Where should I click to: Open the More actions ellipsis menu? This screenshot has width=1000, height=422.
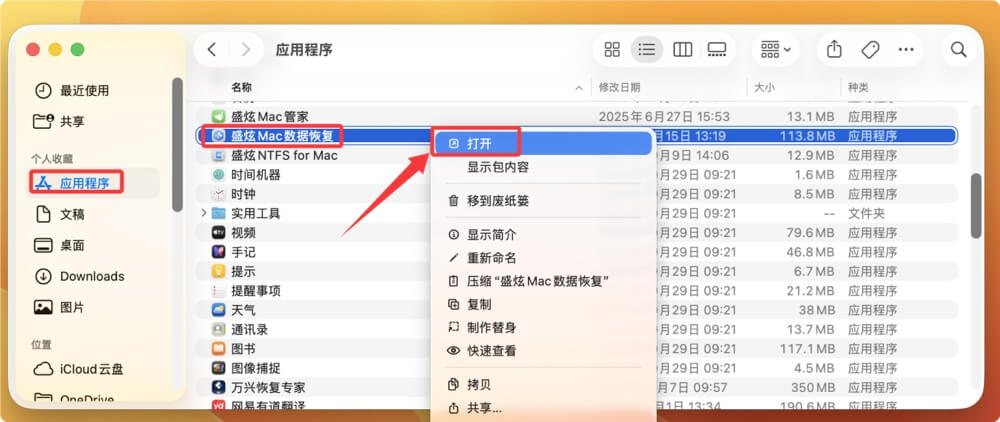(x=906, y=50)
